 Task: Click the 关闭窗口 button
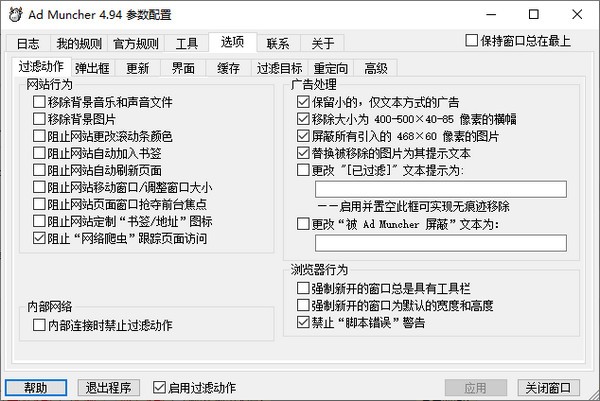[548, 388]
